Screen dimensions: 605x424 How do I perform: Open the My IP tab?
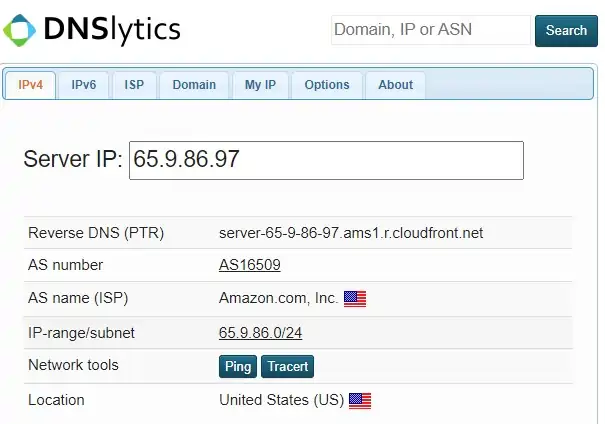(x=260, y=85)
